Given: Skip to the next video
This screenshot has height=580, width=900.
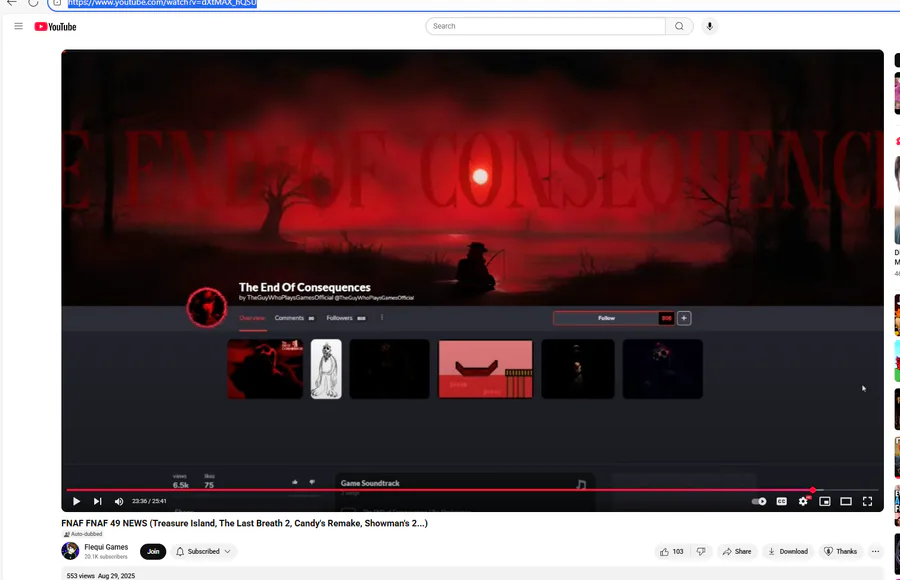Looking at the screenshot, I should [x=98, y=501].
